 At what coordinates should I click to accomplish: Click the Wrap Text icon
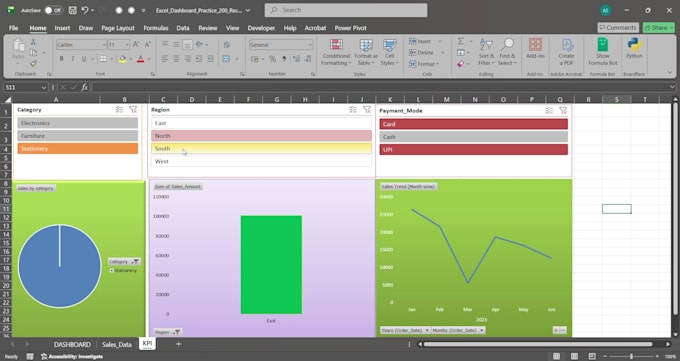[226, 45]
